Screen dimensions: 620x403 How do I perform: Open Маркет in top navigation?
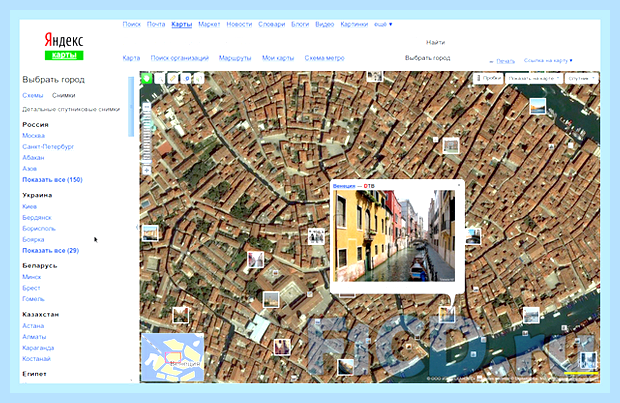click(x=209, y=24)
